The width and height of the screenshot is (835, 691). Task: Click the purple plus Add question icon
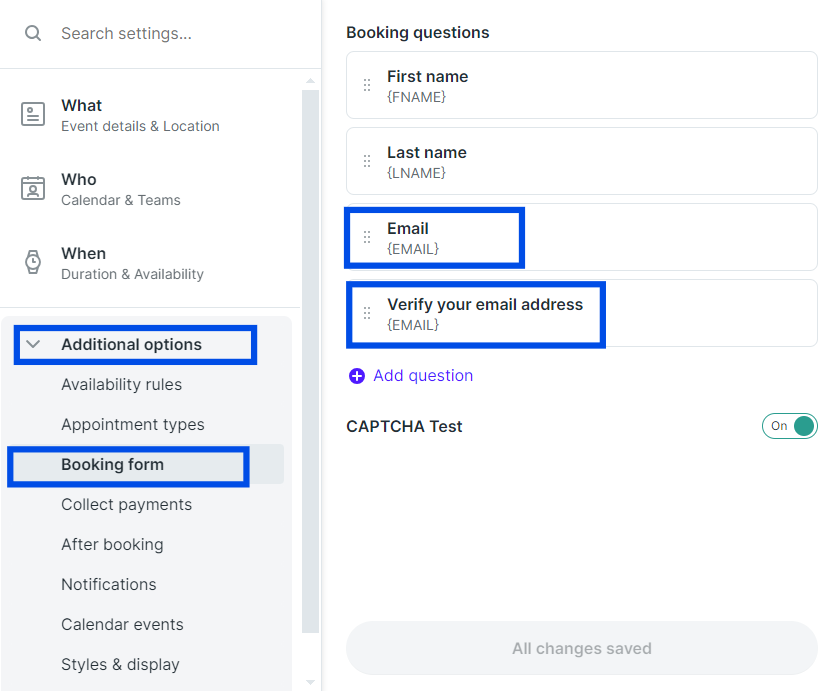357,376
